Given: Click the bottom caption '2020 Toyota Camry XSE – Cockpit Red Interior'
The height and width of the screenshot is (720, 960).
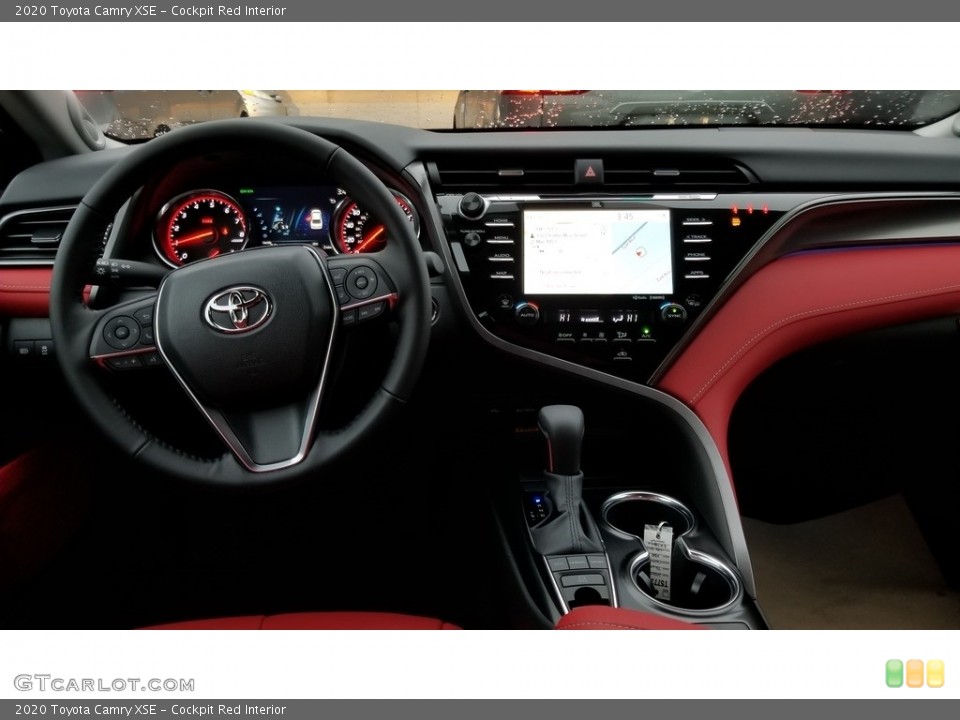Looking at the screenshot, I should (x=150, y=710).
